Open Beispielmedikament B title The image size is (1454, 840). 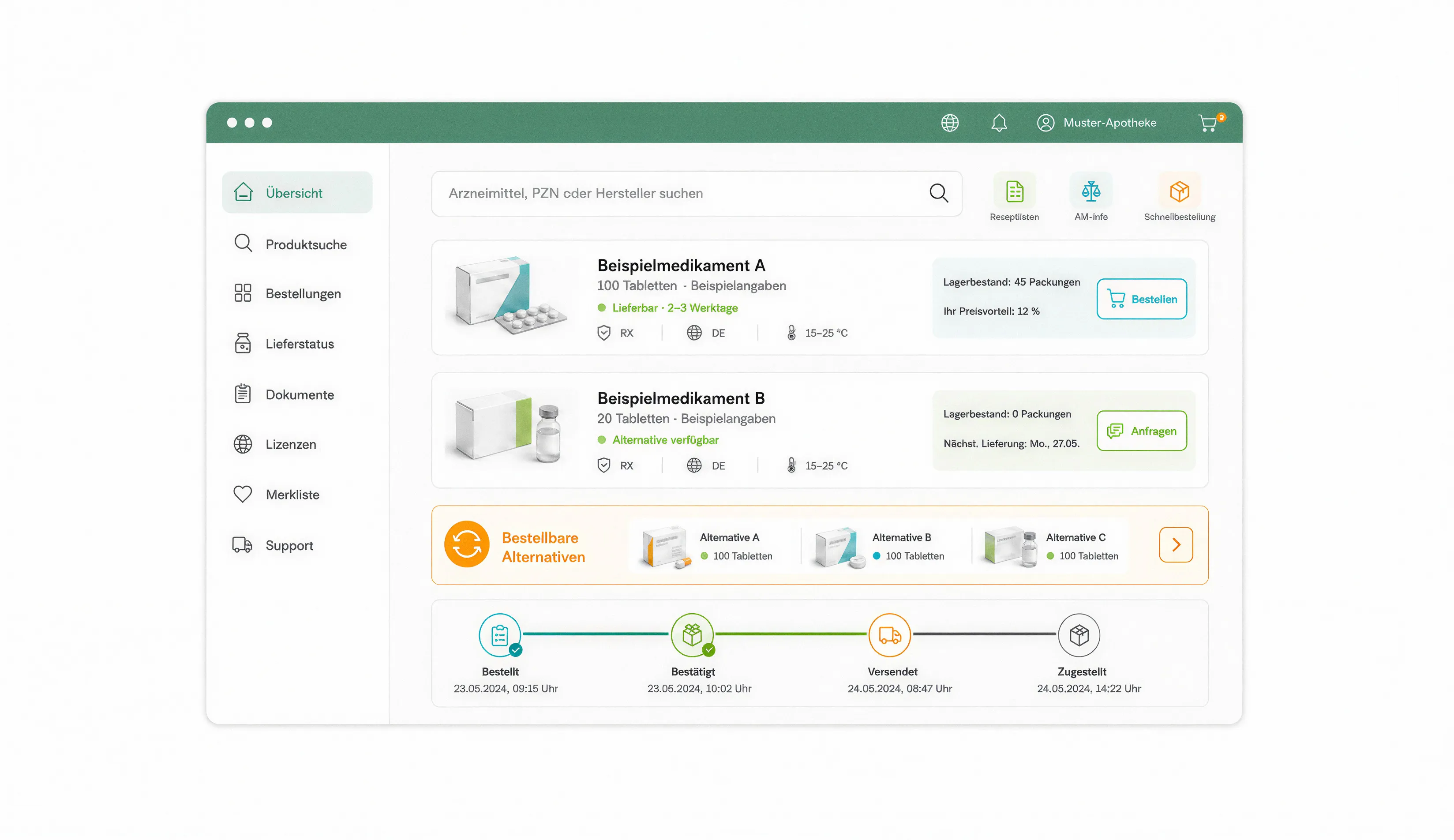[x=681, y=398]
